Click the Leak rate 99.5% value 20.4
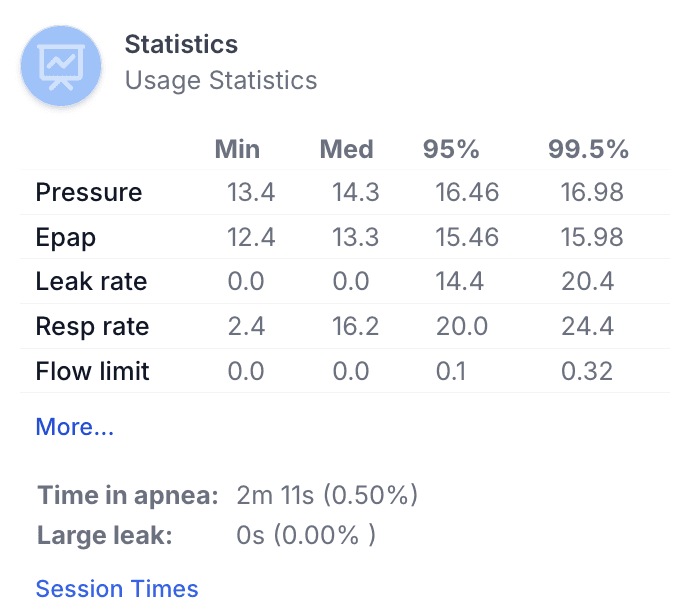Screen dimensions: 692x616 tap(587, 282)
